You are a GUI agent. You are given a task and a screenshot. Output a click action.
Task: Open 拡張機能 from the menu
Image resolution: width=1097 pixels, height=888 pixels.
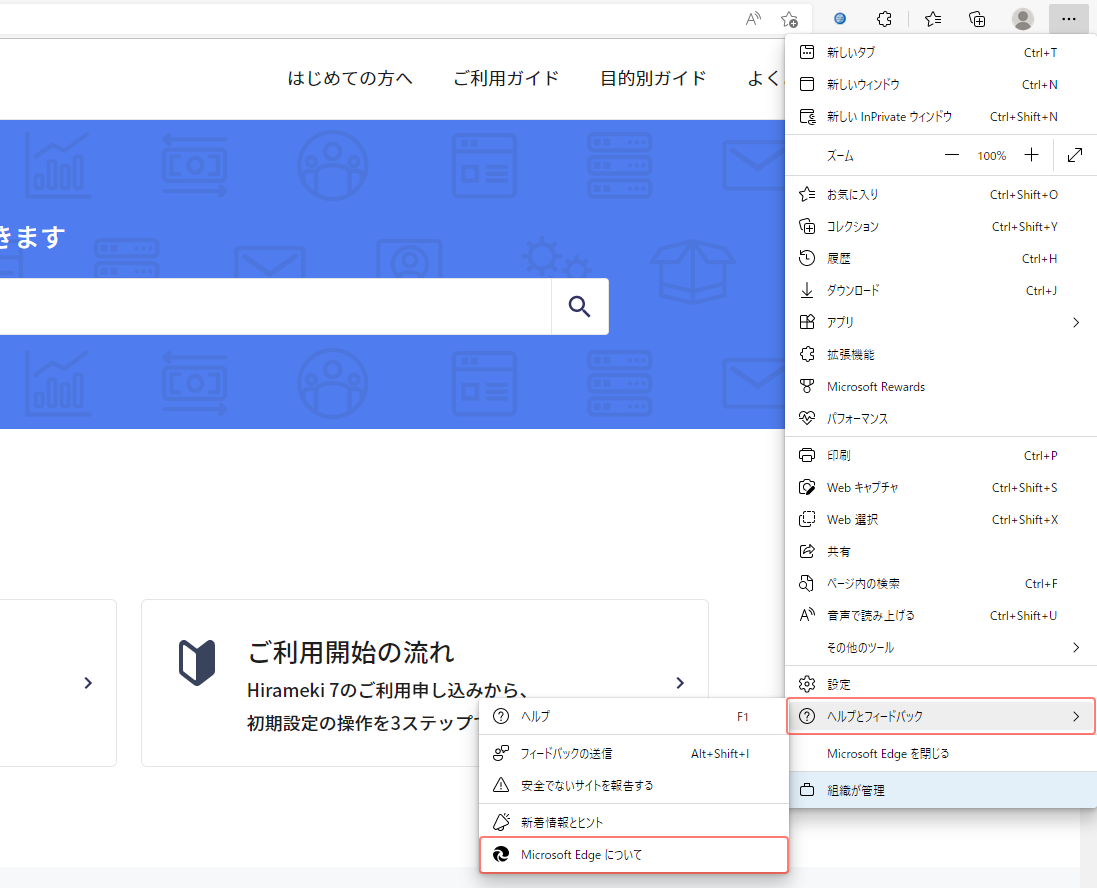point(941,355)
